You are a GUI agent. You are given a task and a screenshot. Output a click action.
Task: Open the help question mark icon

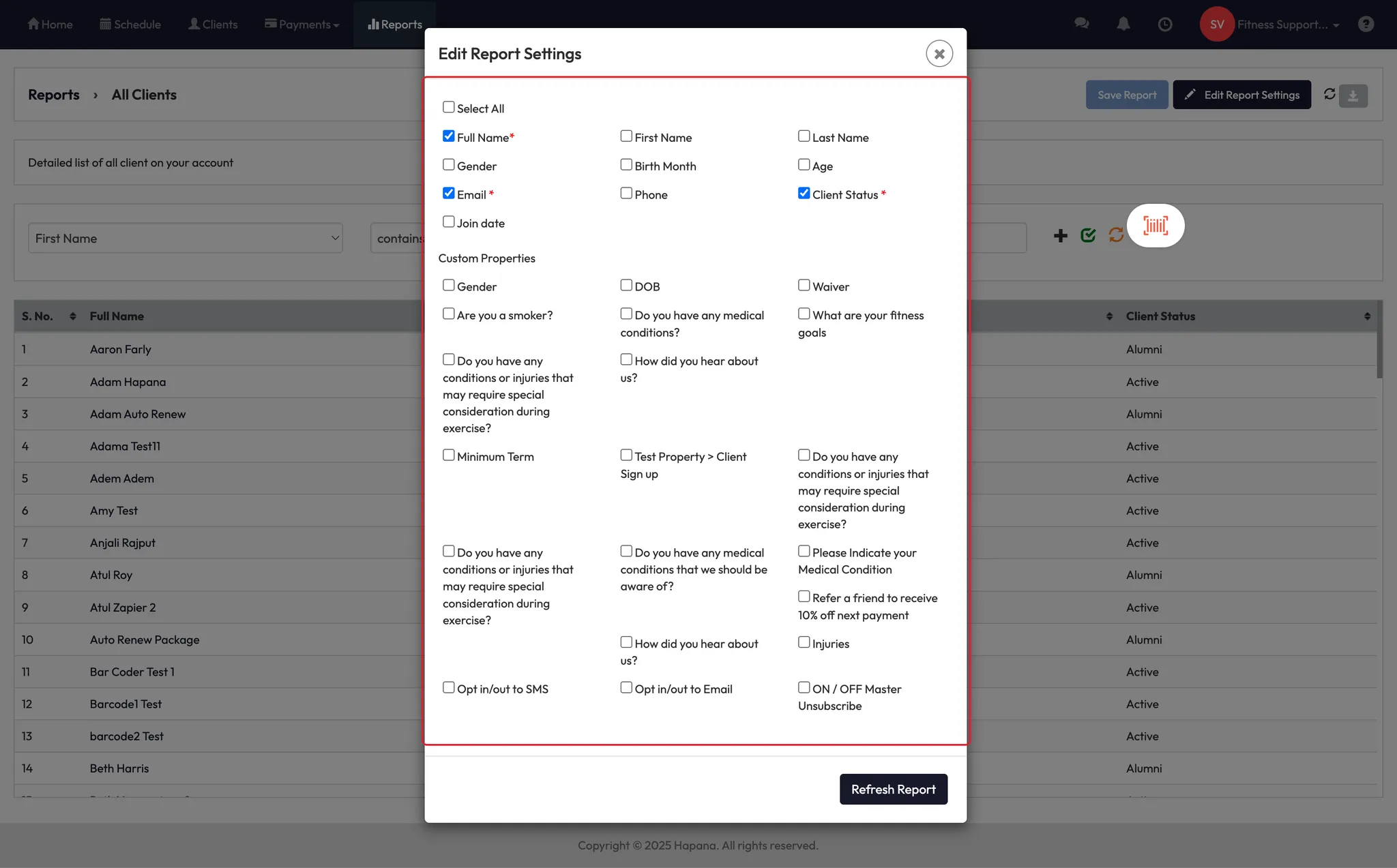[1366, 24]
